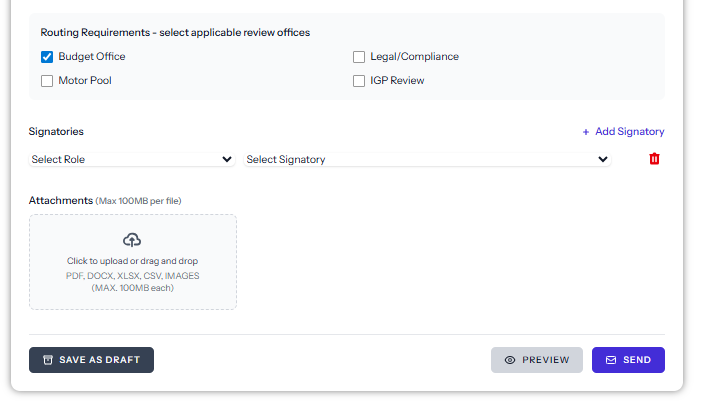Viewport: 709px width, 401px height.
Task: Click the IGP Review label text
Action: click(x=397, y=81)
